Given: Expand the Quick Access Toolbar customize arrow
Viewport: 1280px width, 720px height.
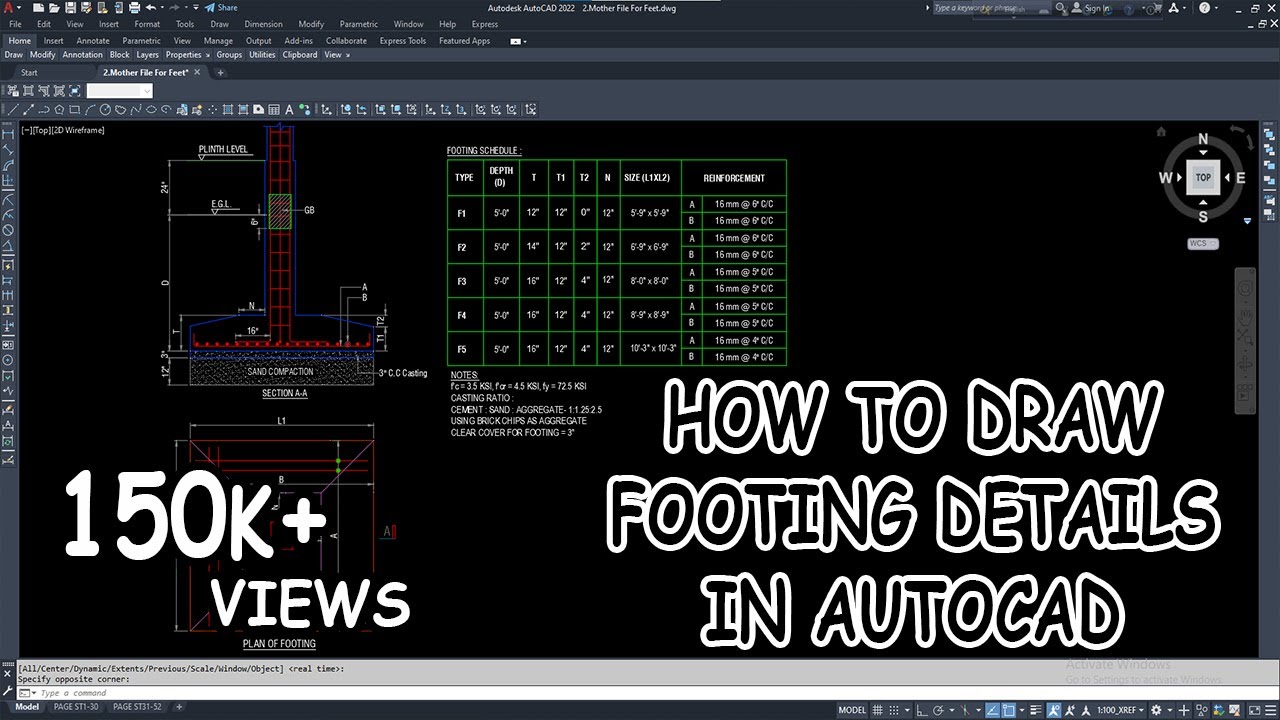Looking at the screenshot, I should pyautogui.click(x=195, y=8).
